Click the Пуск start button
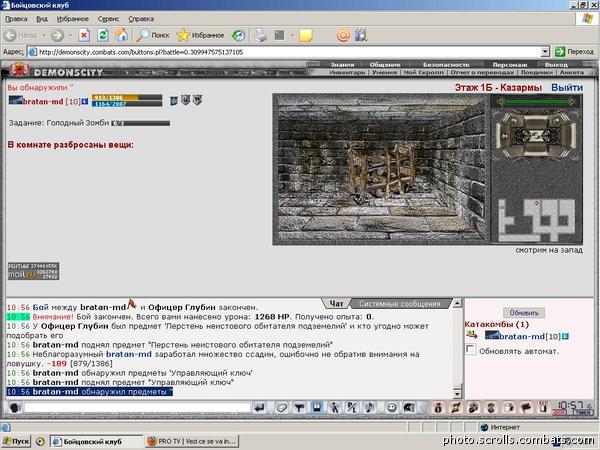The image size is (600, 450). [x=16, y=442]
